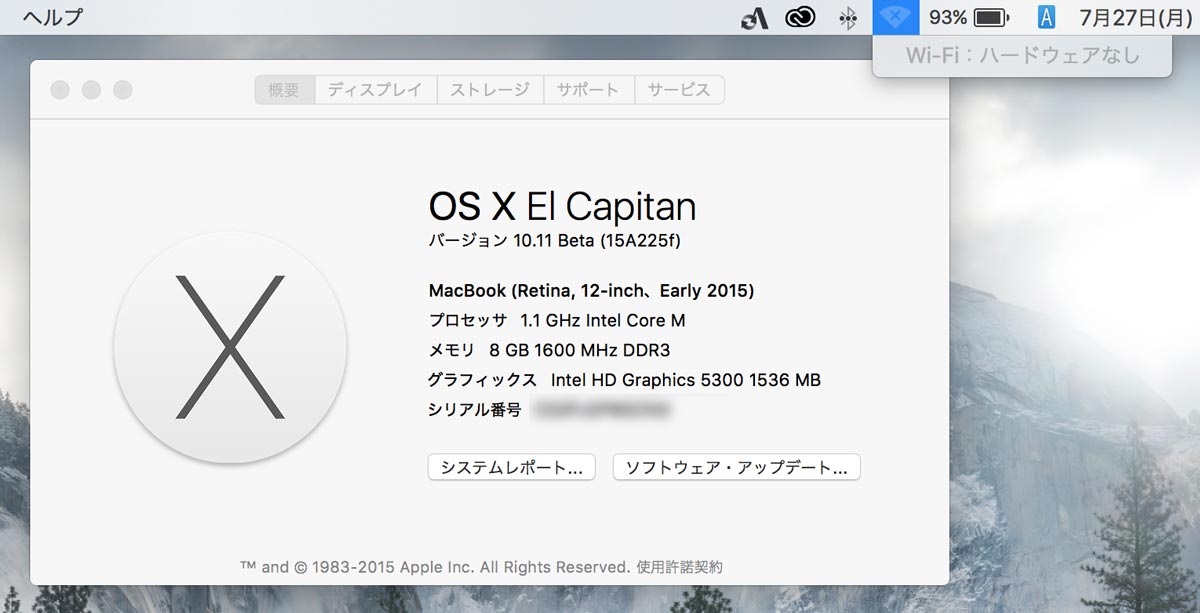Minimize the About This Mac window
Image resolution: width=1200 pixels, height=613 pixels.
tap(91, 90)
